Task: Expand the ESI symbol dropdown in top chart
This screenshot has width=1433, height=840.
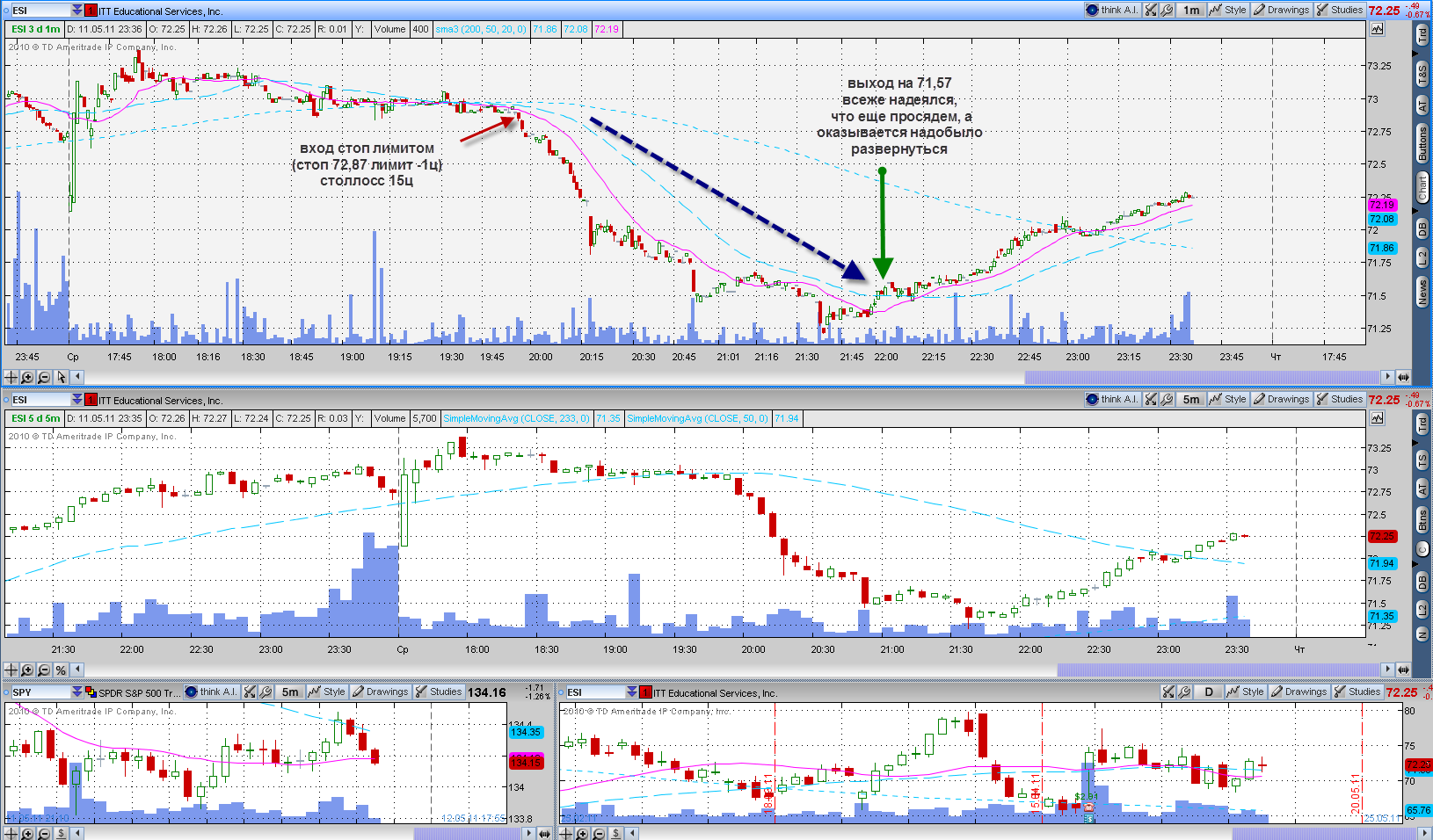Action: click(x=77, y=11)
